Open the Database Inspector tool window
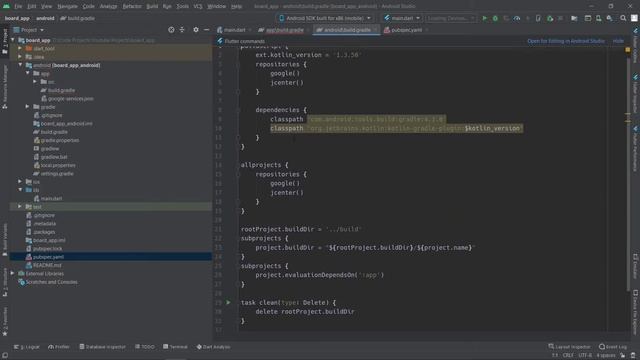Screen dimensions: 640x360 pos(102,347)
